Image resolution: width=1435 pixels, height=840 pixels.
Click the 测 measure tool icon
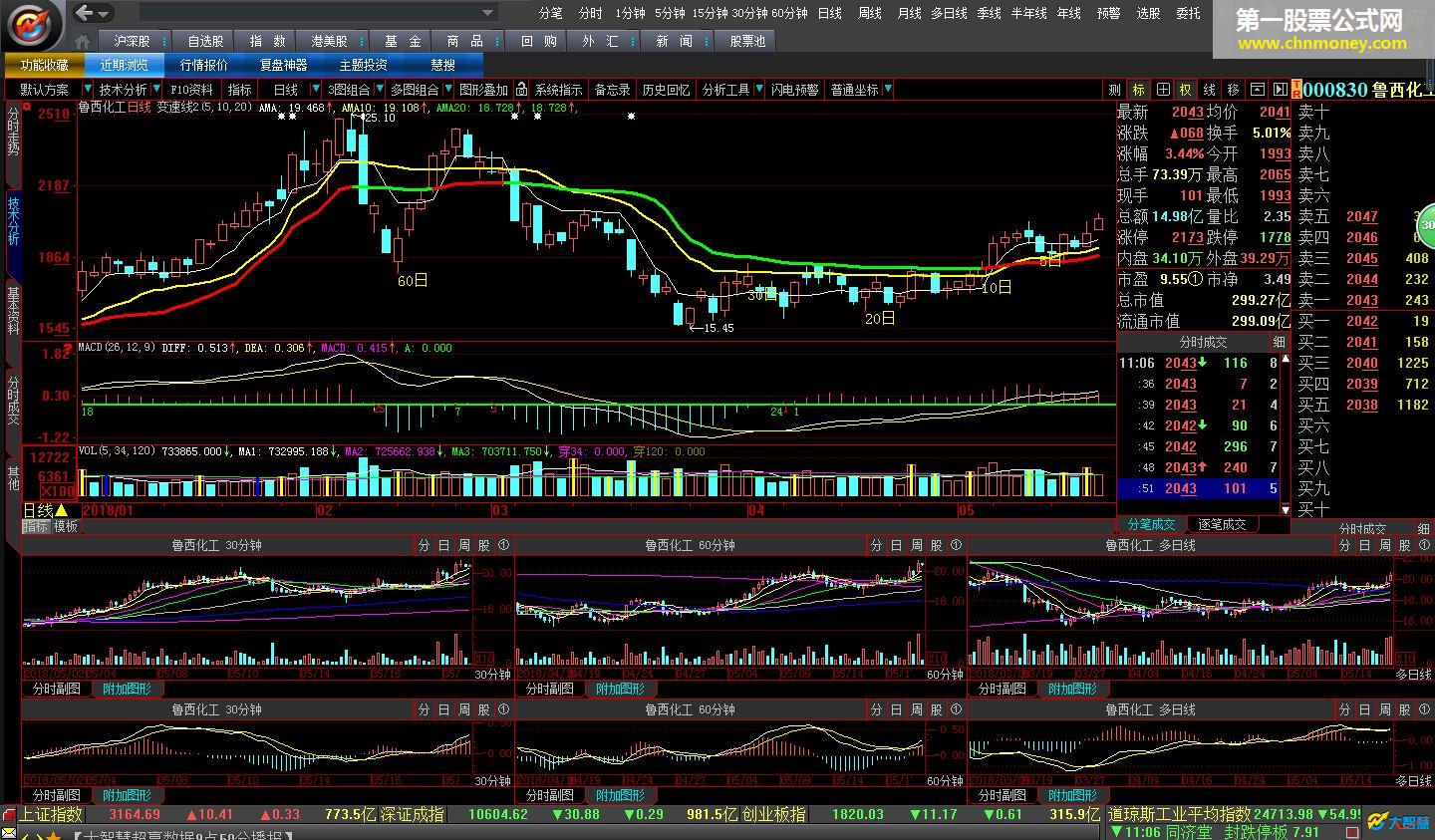pos(1114,90)
